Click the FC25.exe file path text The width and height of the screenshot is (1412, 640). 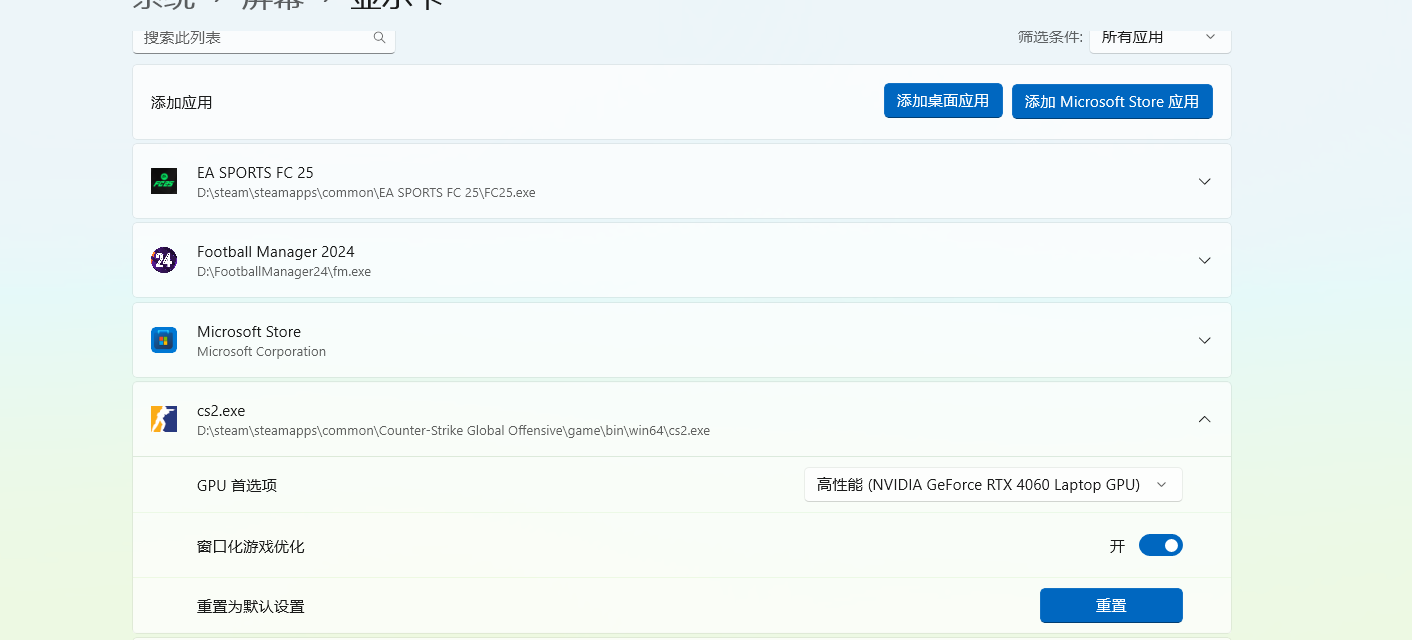coord(366,192)
